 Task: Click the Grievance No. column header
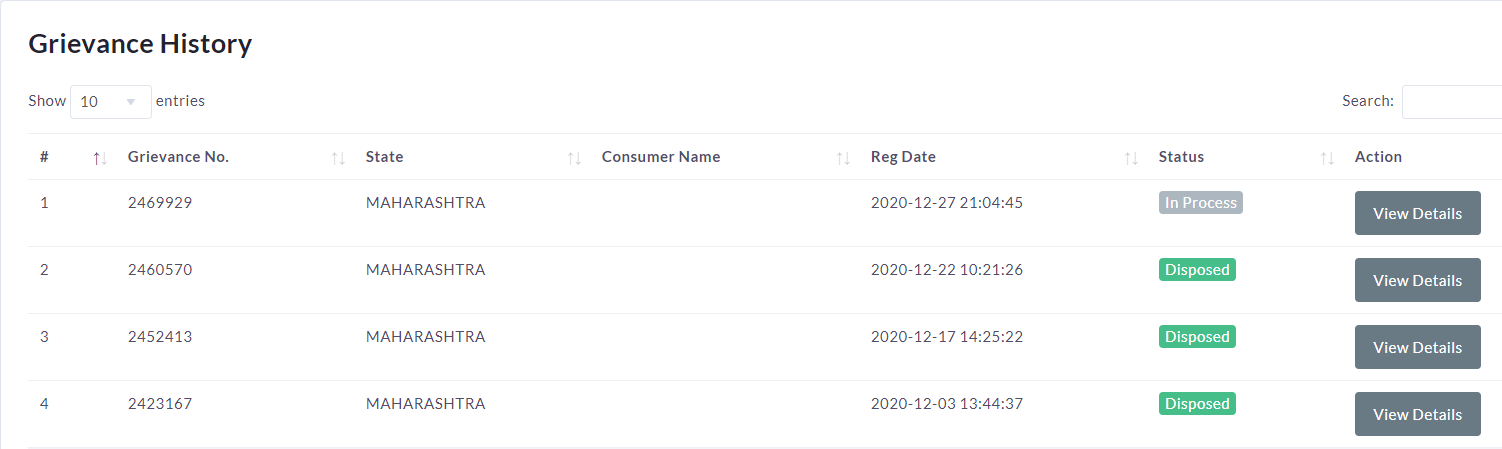pos(178,157)
